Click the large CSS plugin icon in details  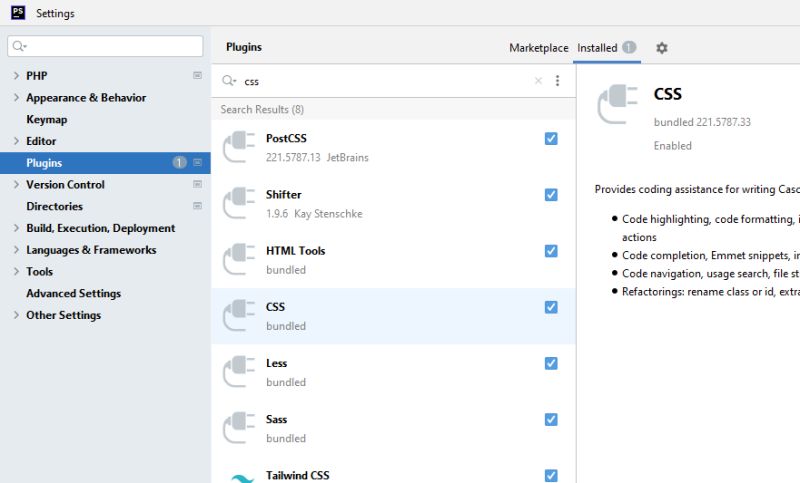(617, 105)
